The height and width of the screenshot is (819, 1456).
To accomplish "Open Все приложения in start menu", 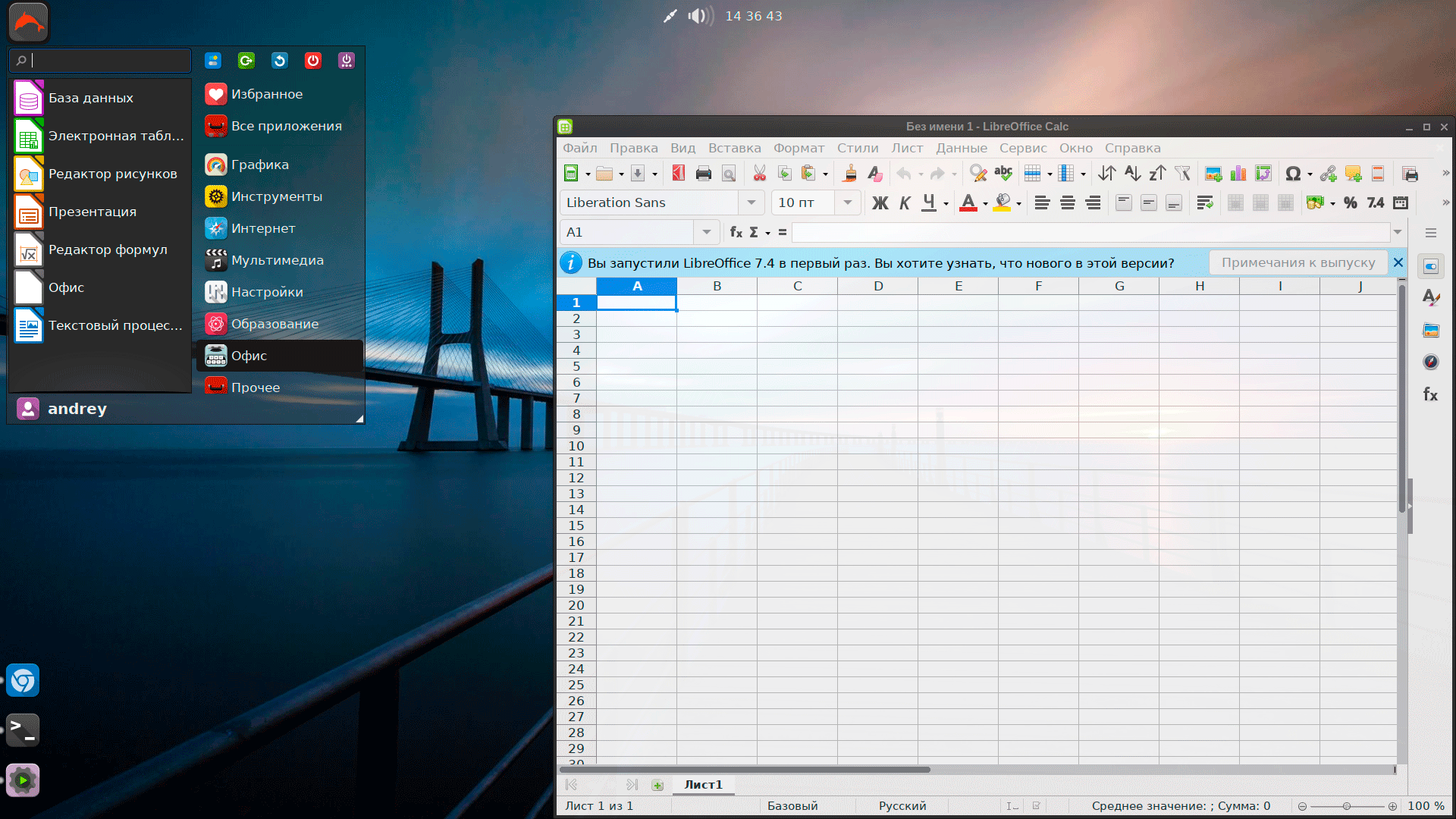I will [286, 126].
